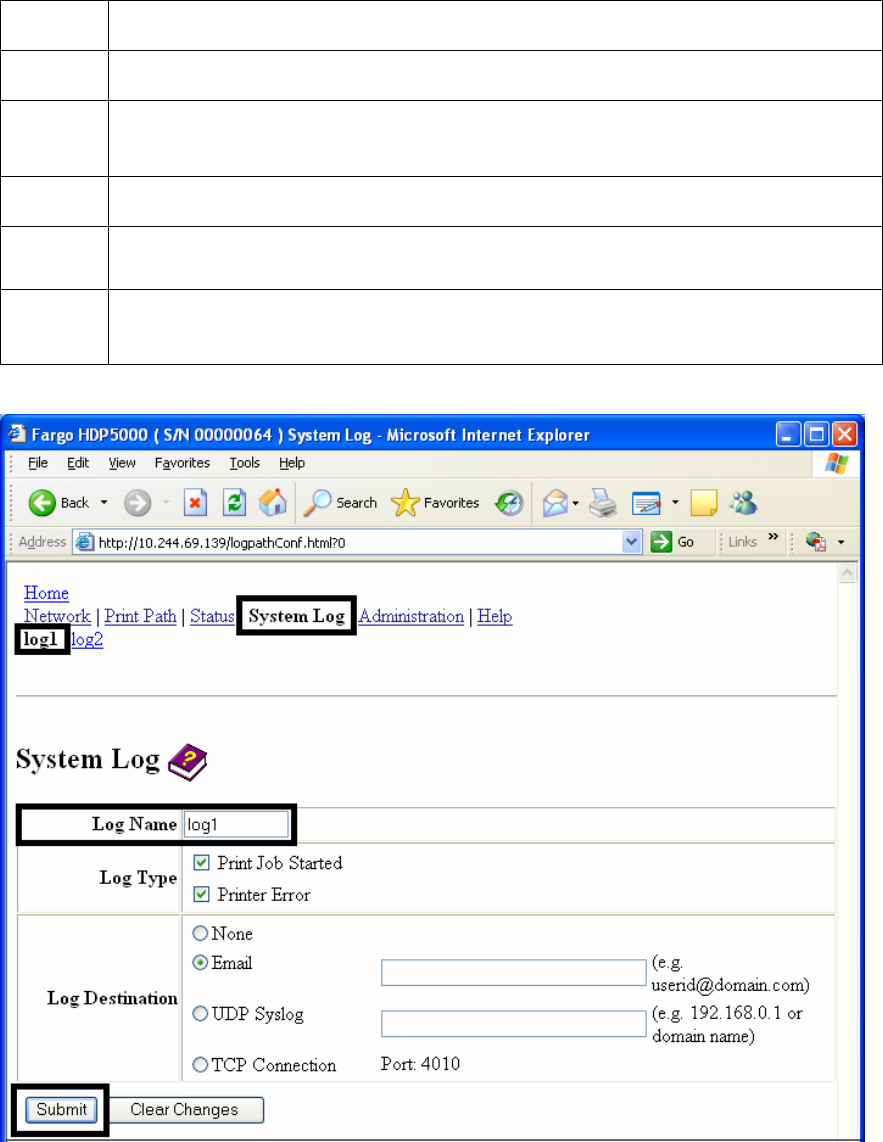Expand the Links chevron
The image size is (883, 1142).
click(773, 537)
